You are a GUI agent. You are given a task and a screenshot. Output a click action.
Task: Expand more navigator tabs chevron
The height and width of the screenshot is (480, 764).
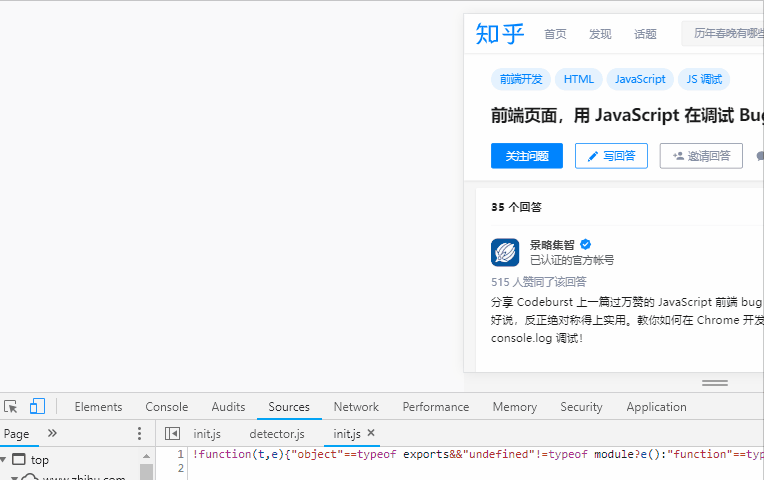click(x=52, y=433)
